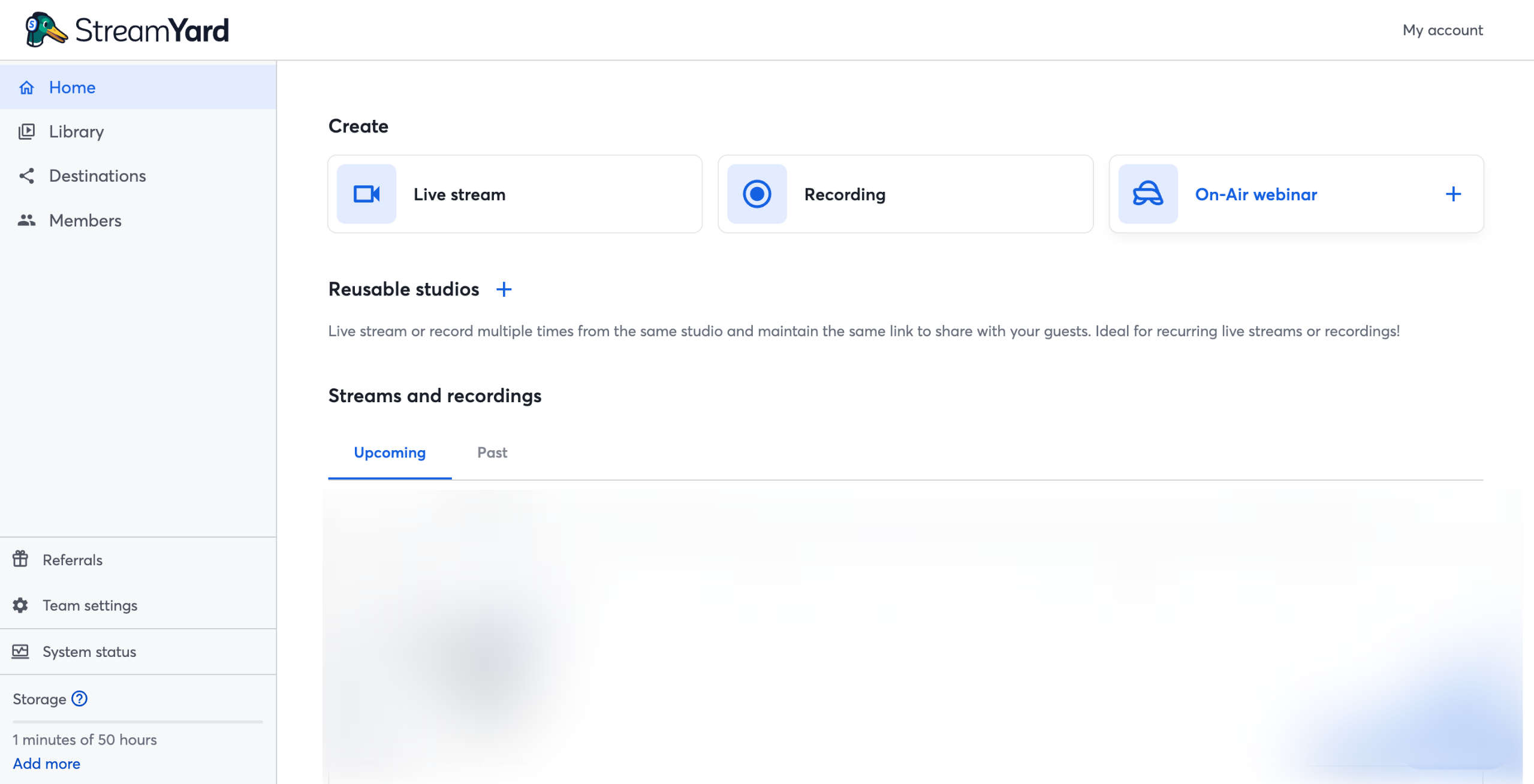
Task: Open the Destinations sidebar item
Action: pos(97,176)
